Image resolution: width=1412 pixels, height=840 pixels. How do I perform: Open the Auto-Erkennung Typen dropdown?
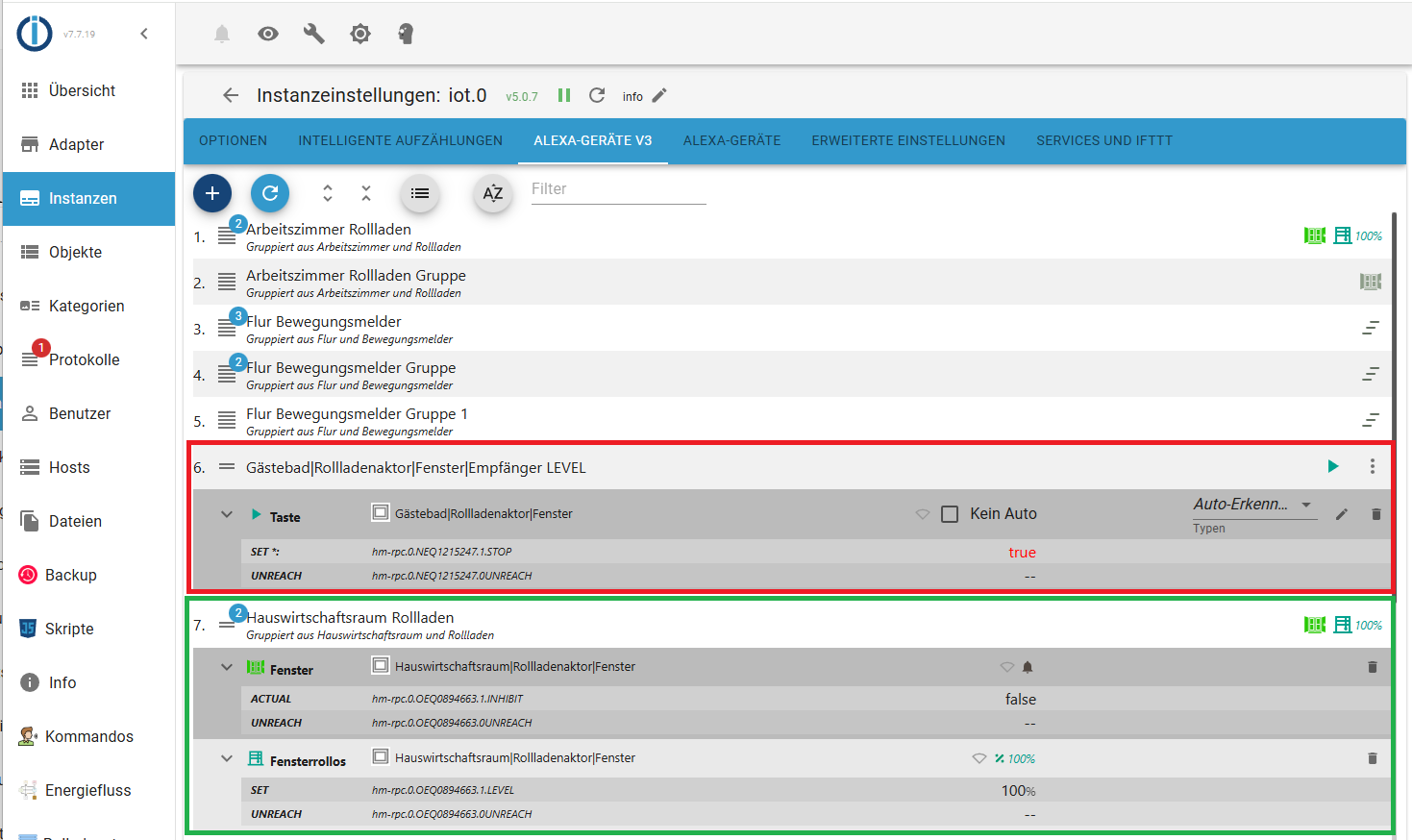coord(1253,505)
